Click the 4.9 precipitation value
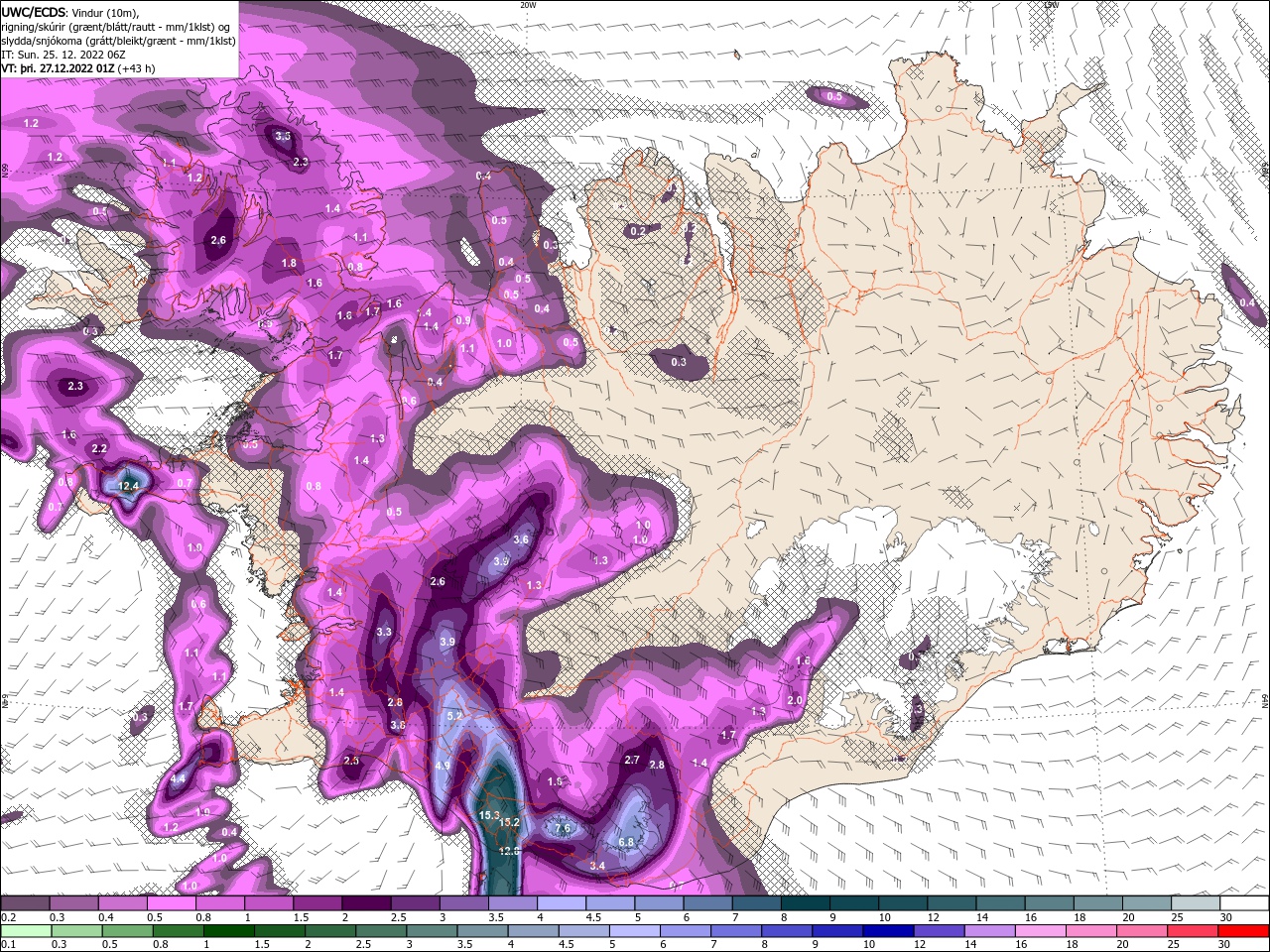The image size is (1270, 952). click(x=444, y=766)
